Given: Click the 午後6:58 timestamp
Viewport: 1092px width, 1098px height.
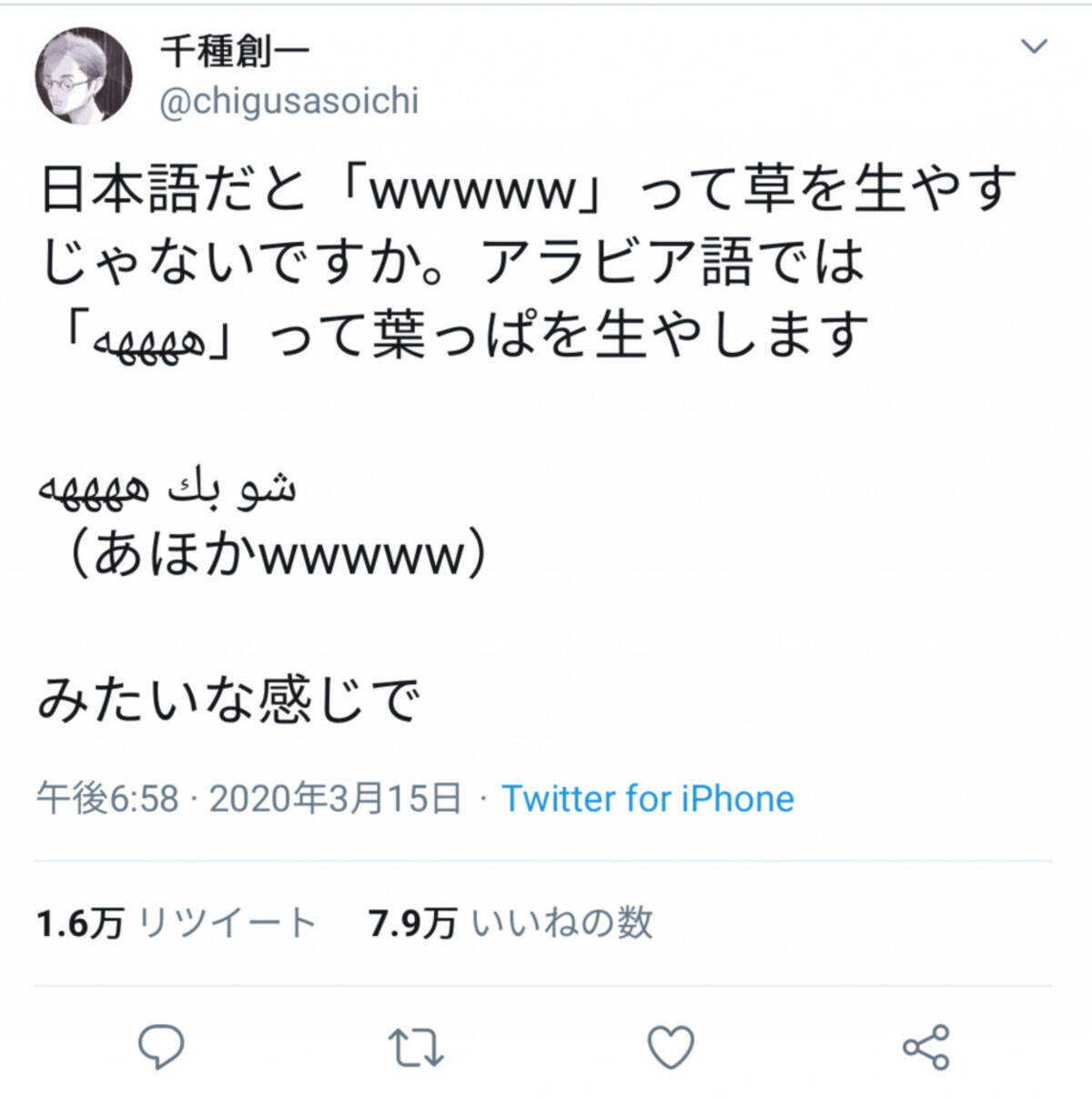Looking at the screenshot, I should tap(107, 799).
